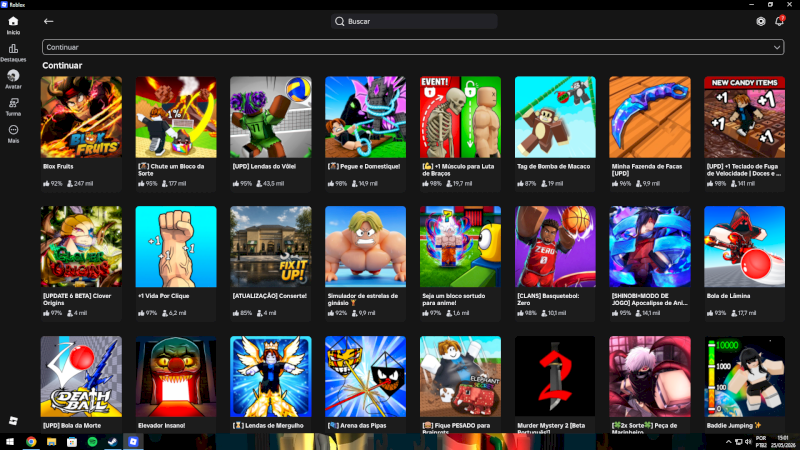
Task: Open the Mais more-options icon
Action: (x=13, y=130)
